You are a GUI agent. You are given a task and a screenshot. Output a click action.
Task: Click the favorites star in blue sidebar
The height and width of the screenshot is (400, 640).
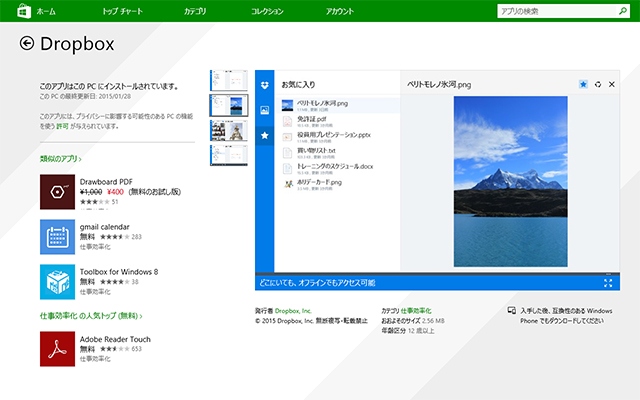[x=264, y=136]
